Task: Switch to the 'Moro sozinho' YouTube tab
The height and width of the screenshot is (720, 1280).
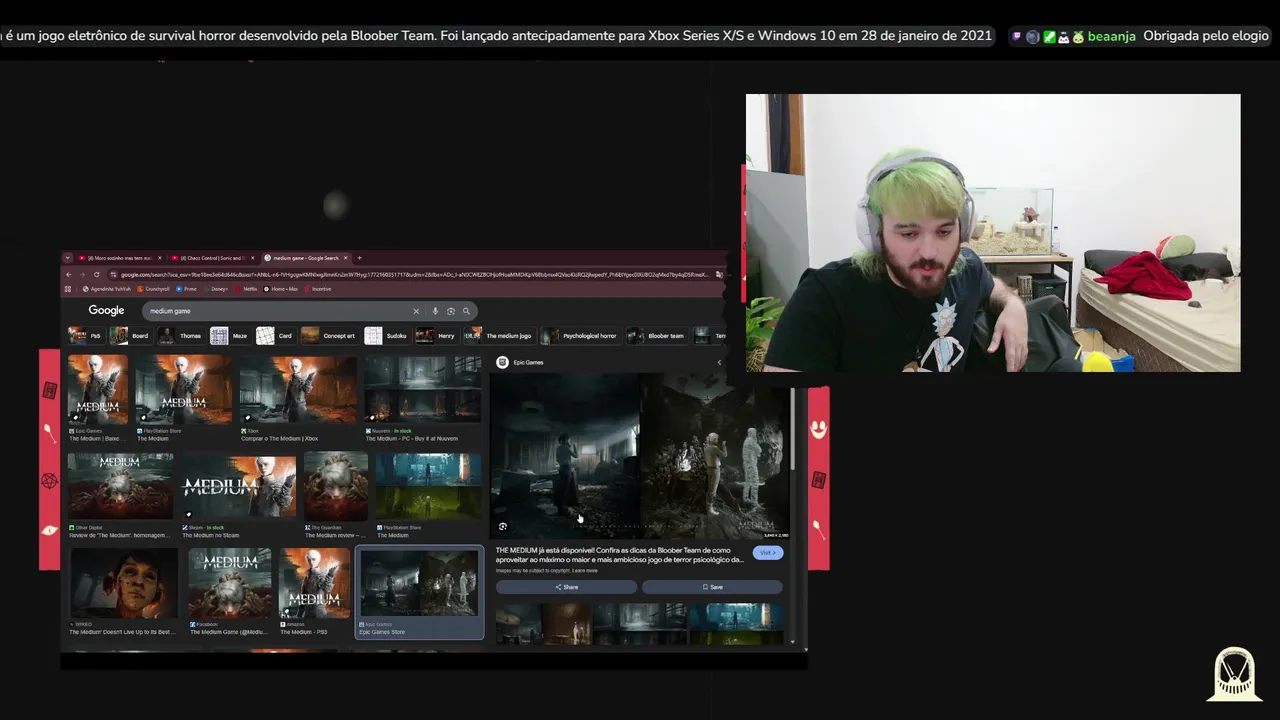Action: tap(120, 258)
